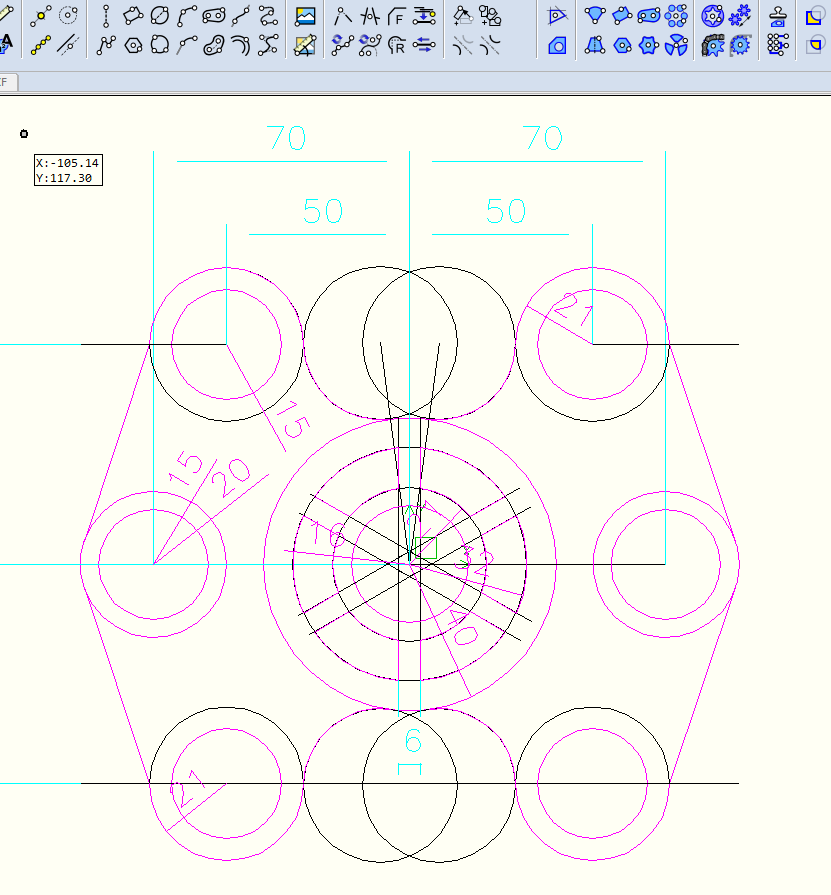The image size is (831, 895).
Task: Activate the curved kidney-shaped slot tool
Action: [x=214, y=44]
